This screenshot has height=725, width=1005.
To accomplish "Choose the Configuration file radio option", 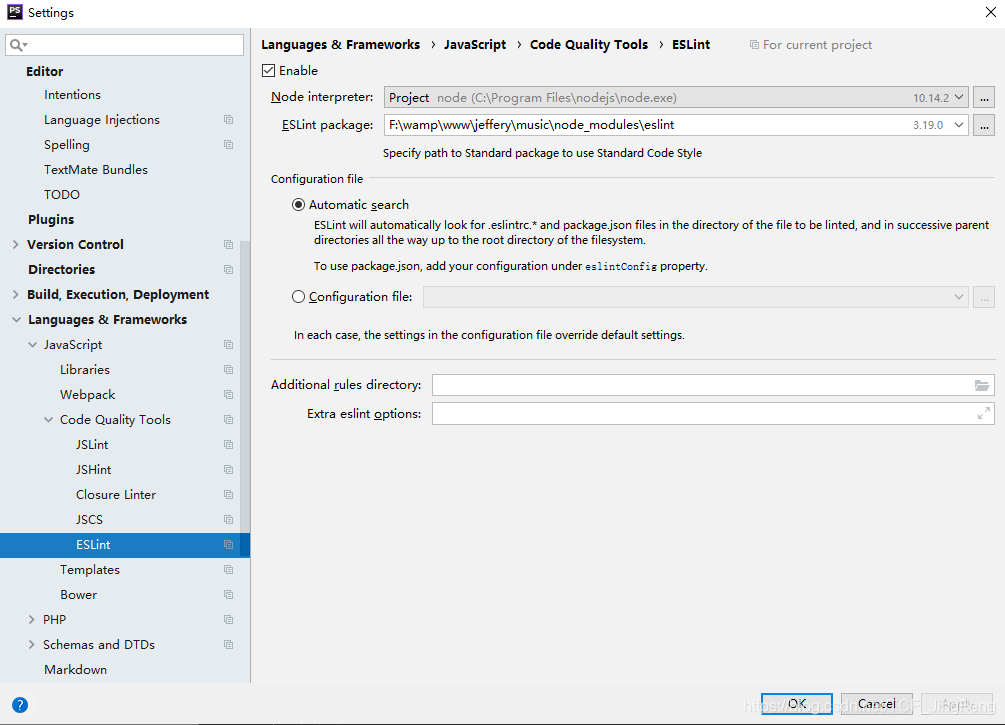I will tap(298, 296).
